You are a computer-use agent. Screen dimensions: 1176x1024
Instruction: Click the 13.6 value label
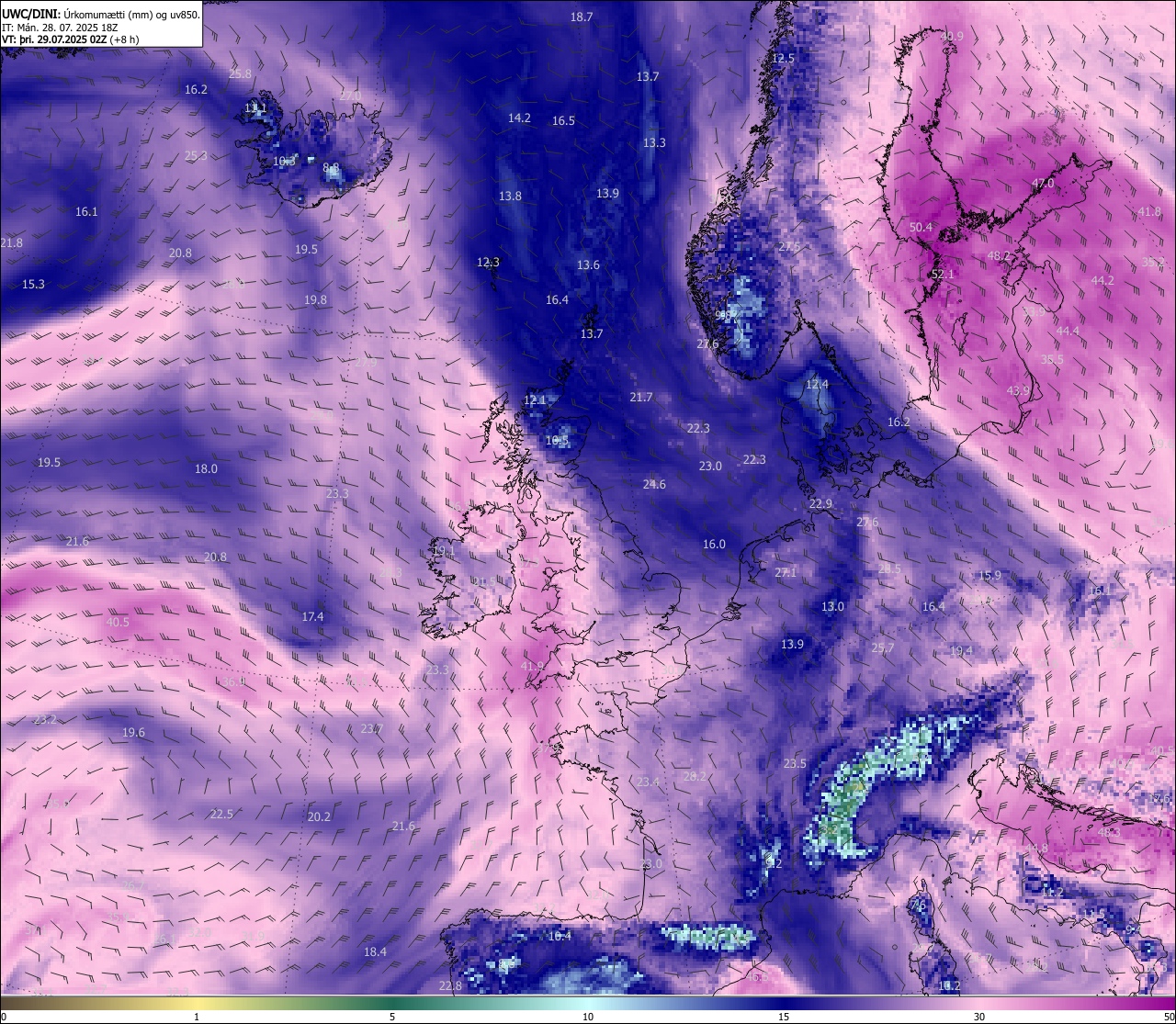(588, 264)
